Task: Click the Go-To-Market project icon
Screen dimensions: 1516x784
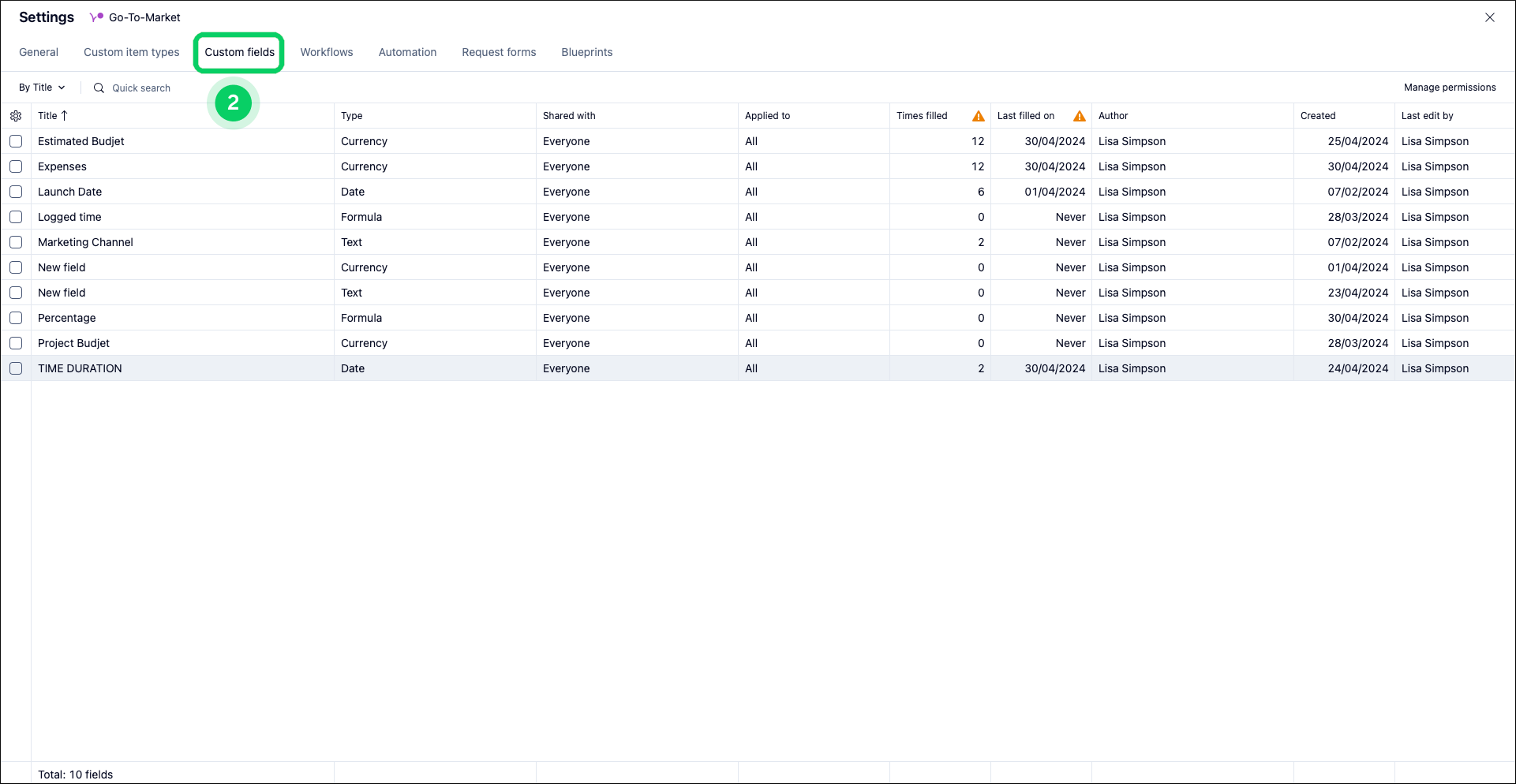Action: tap(96, 17)
